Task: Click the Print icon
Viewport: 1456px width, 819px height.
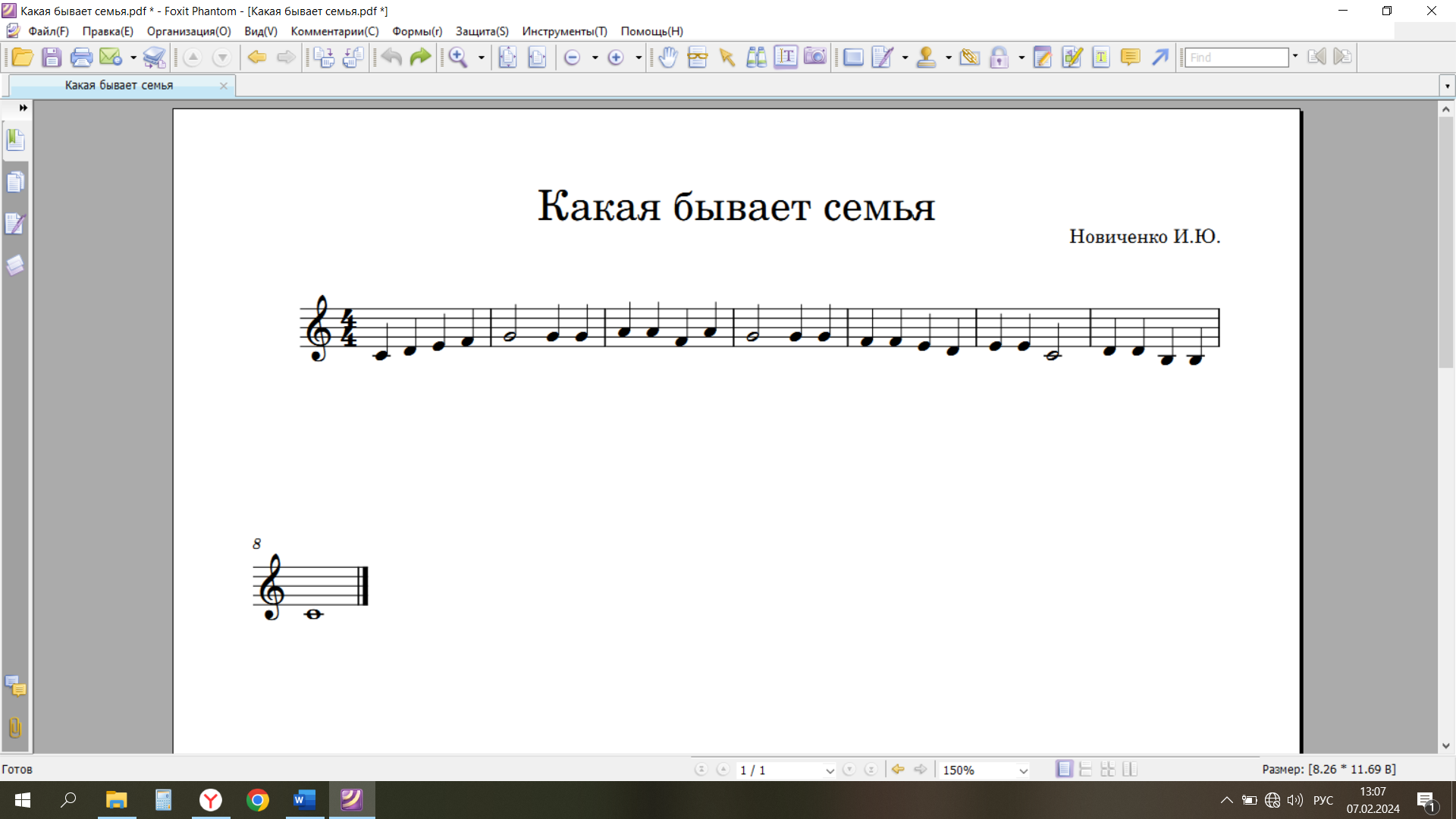Action: click(x=80, y=57)
